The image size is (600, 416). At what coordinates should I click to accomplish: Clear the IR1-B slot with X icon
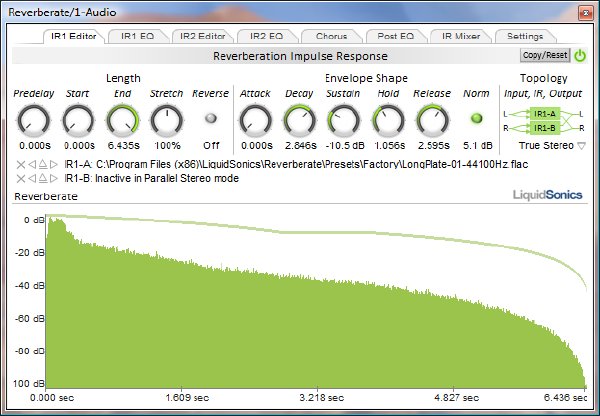click(21, 178)
